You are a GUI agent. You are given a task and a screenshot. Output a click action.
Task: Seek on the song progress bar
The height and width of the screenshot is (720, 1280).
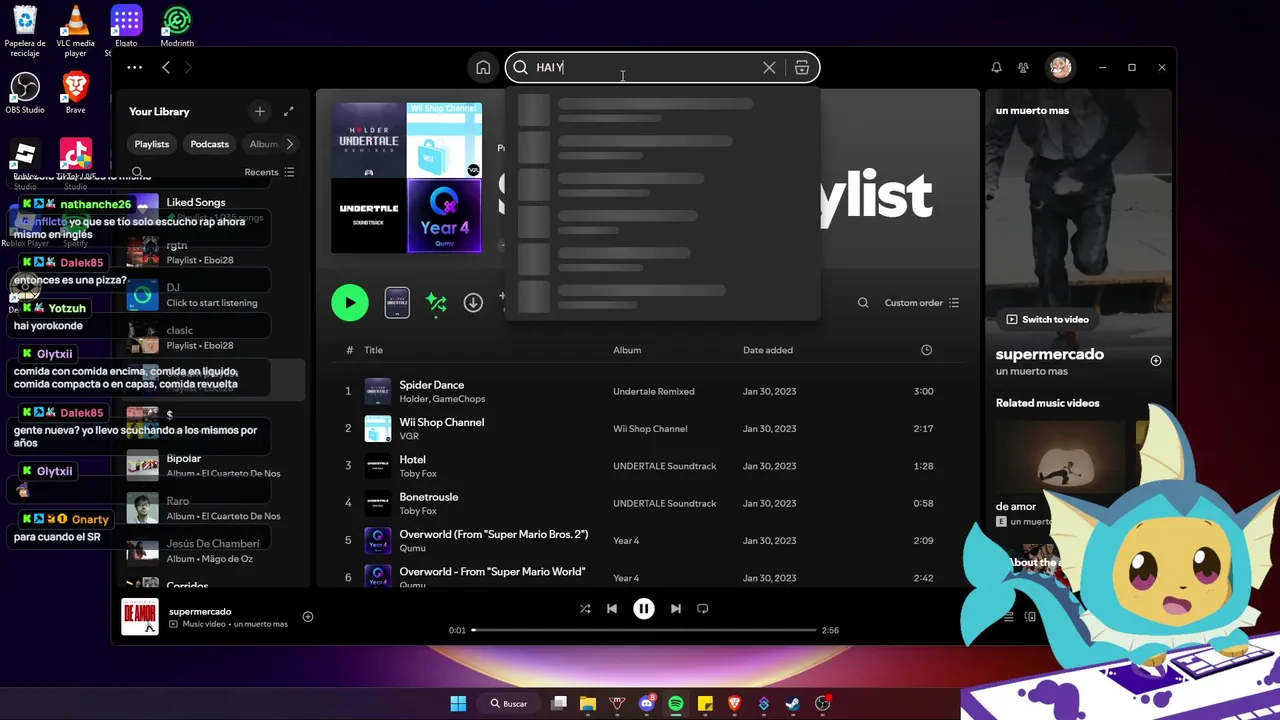[644, 630]
